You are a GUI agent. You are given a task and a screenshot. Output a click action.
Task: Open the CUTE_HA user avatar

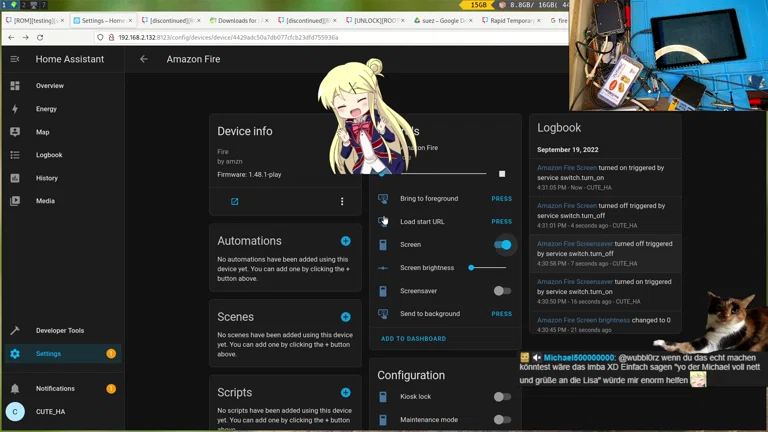pyautogui.click(x=15, y=411)
